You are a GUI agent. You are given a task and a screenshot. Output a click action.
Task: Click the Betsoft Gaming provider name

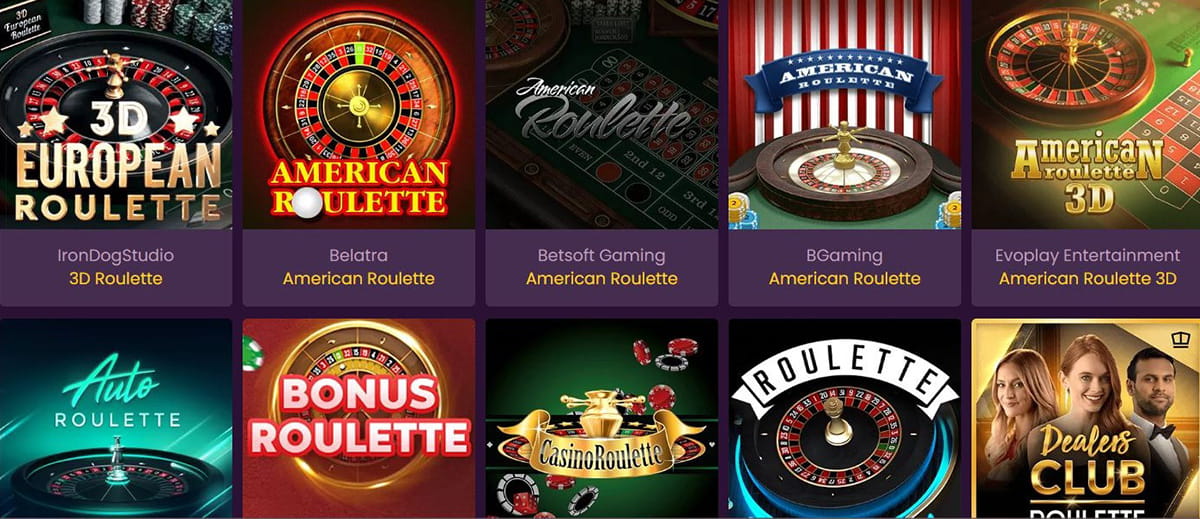[x=602, y=255]
